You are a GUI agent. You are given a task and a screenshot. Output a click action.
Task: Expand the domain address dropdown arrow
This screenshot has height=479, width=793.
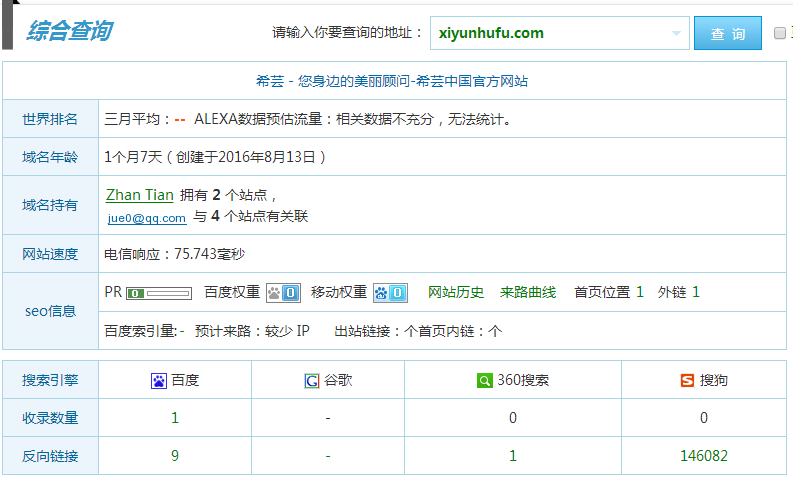[x=676, y=33]
